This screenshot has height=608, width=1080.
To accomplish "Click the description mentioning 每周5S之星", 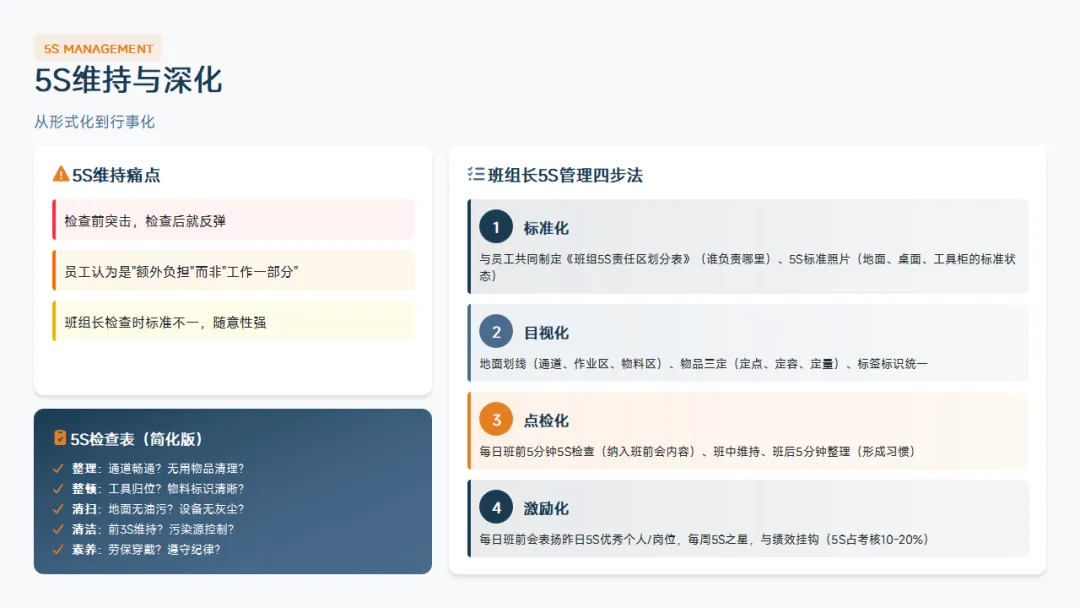I will (704, 540).
